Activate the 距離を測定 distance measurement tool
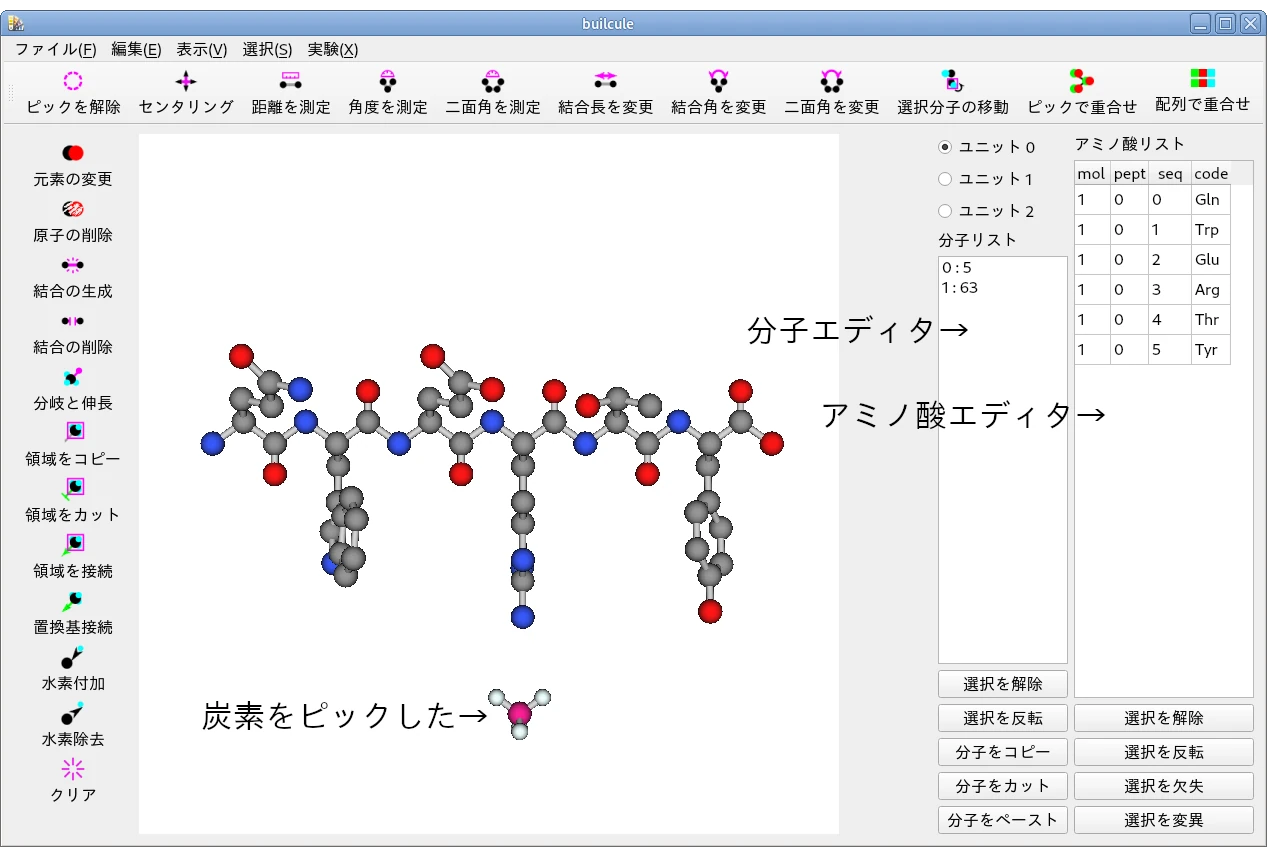 pos(290,82)
